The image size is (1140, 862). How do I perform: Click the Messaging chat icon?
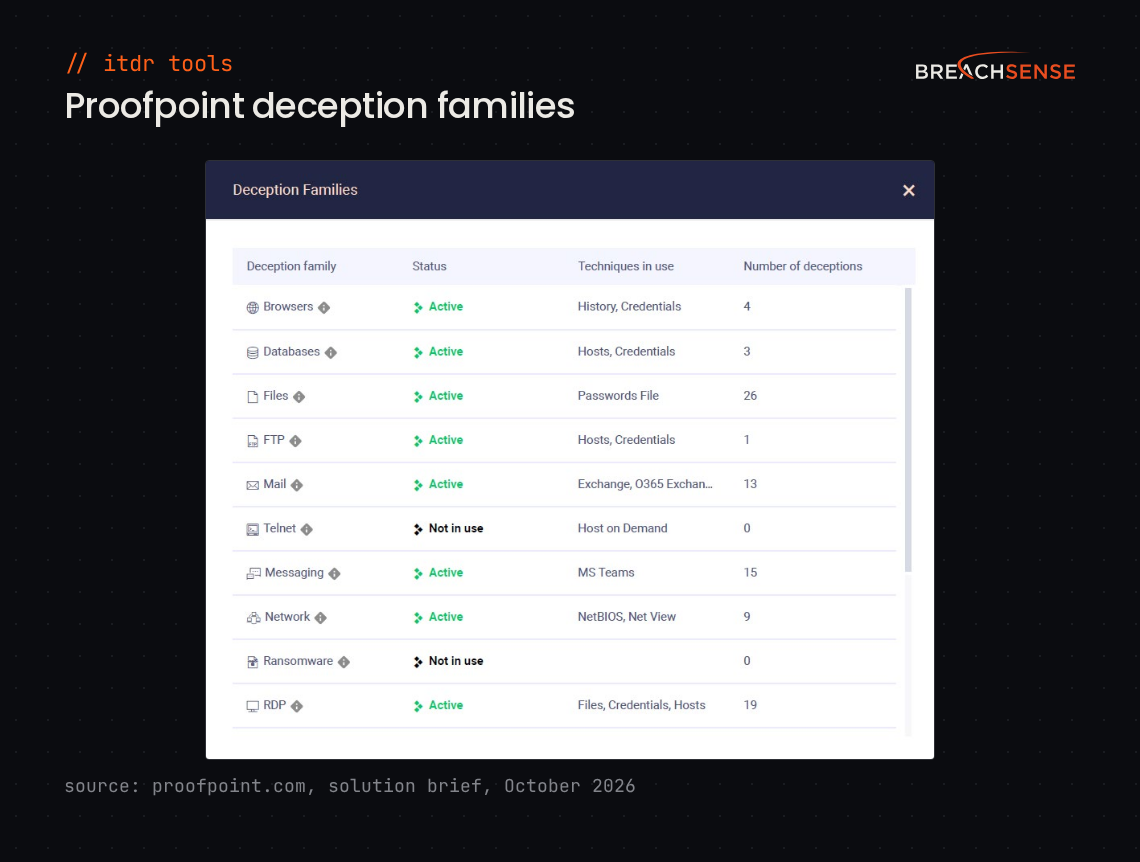coord(253,573)
